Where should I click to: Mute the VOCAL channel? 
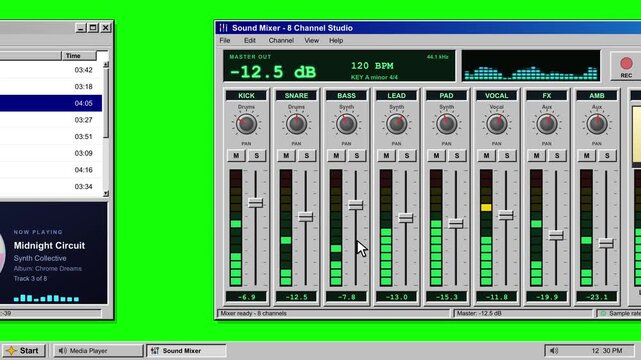486,156
